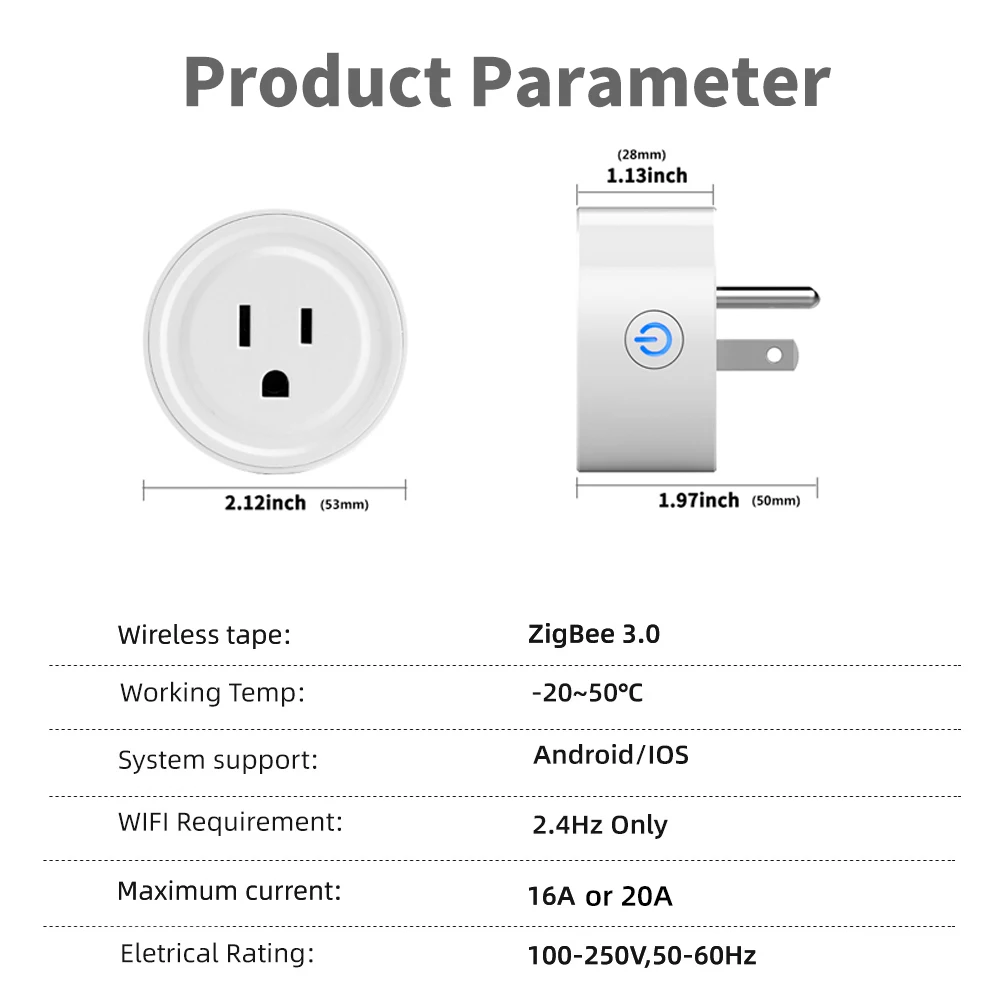Viewport: 1000px width, 1000px height.
Task: Click the round ground pin on plug
Action: click(767, 298)
